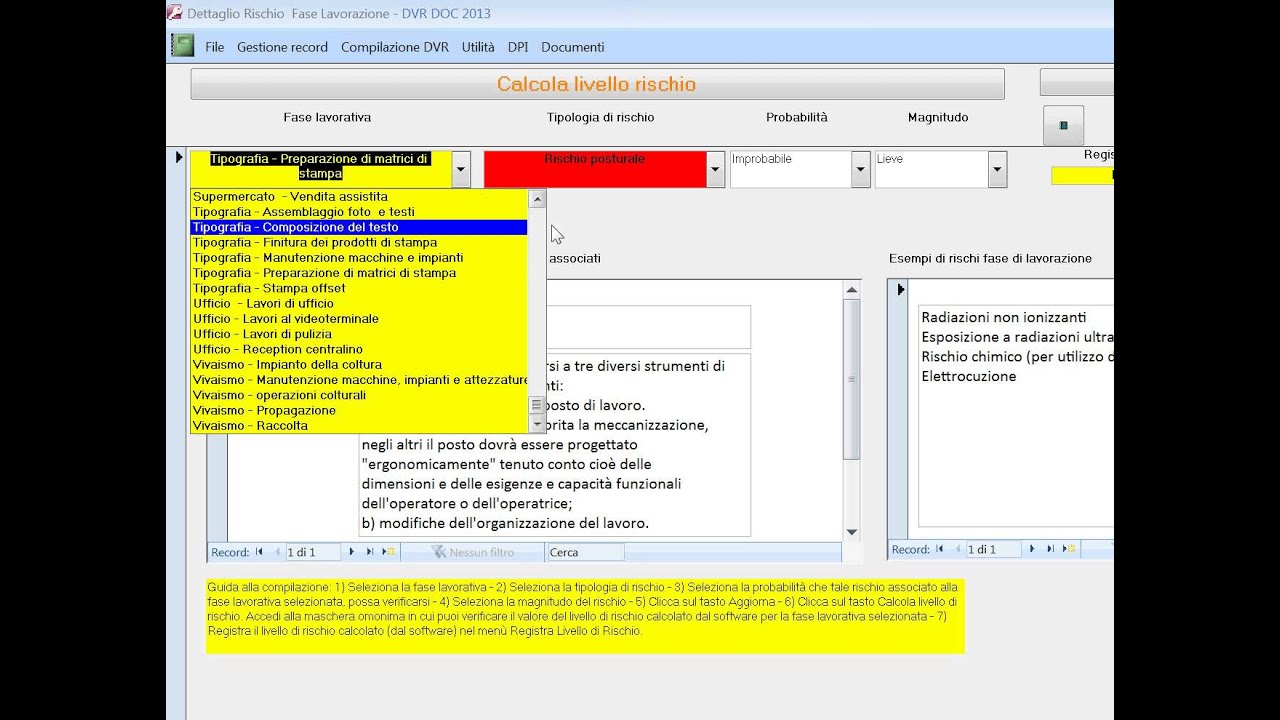1280x720 pixels.
Task: Select Tipografia - Stampa offset
Action: tap(359, 288)
